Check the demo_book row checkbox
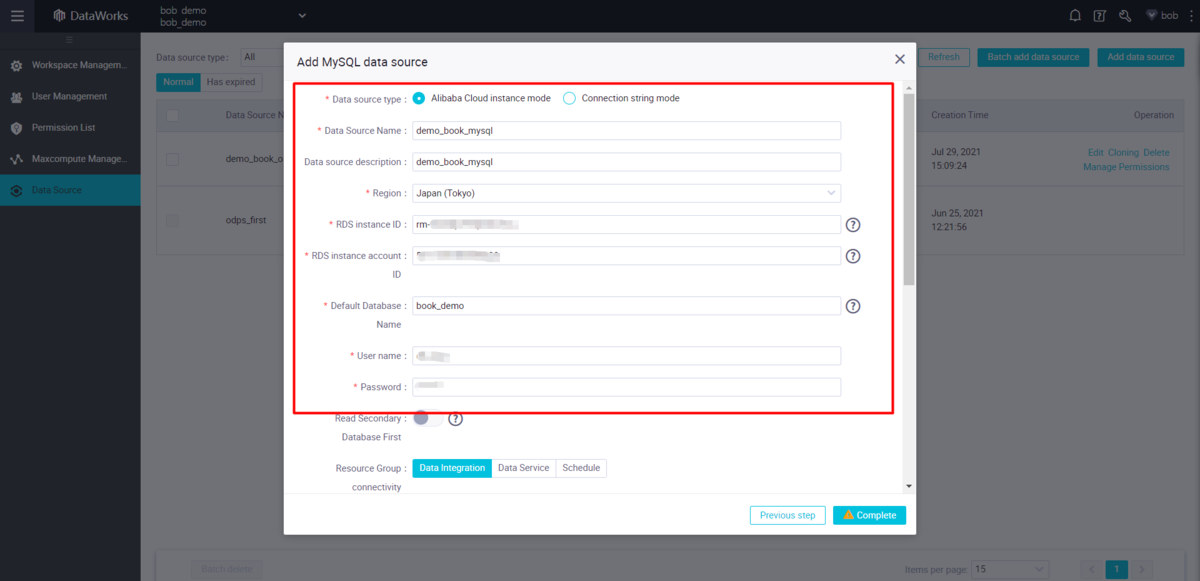 click(173, 159)
